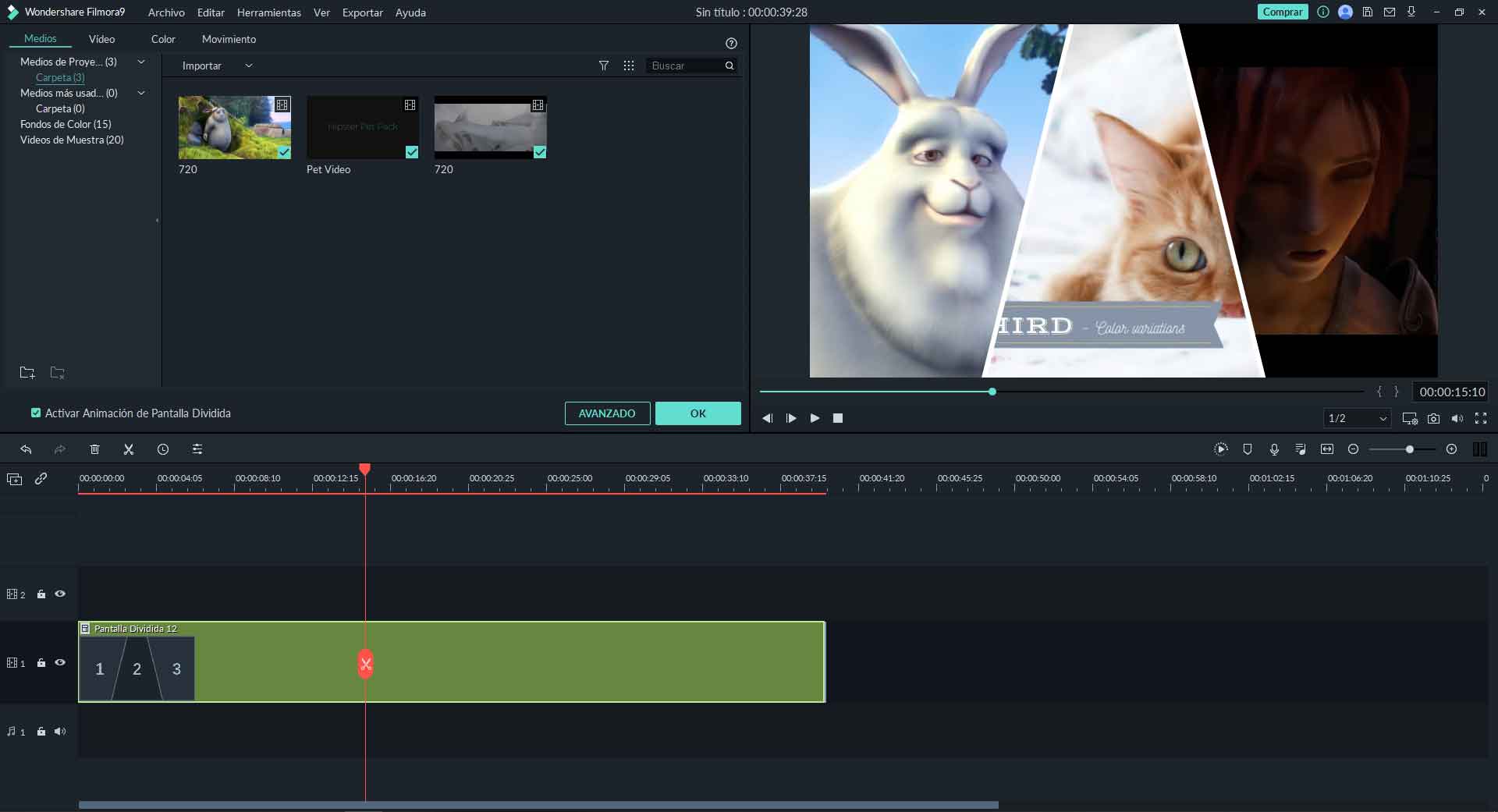
Task: Click the timeline horizontal scrollbar
Action: [538, 805]
